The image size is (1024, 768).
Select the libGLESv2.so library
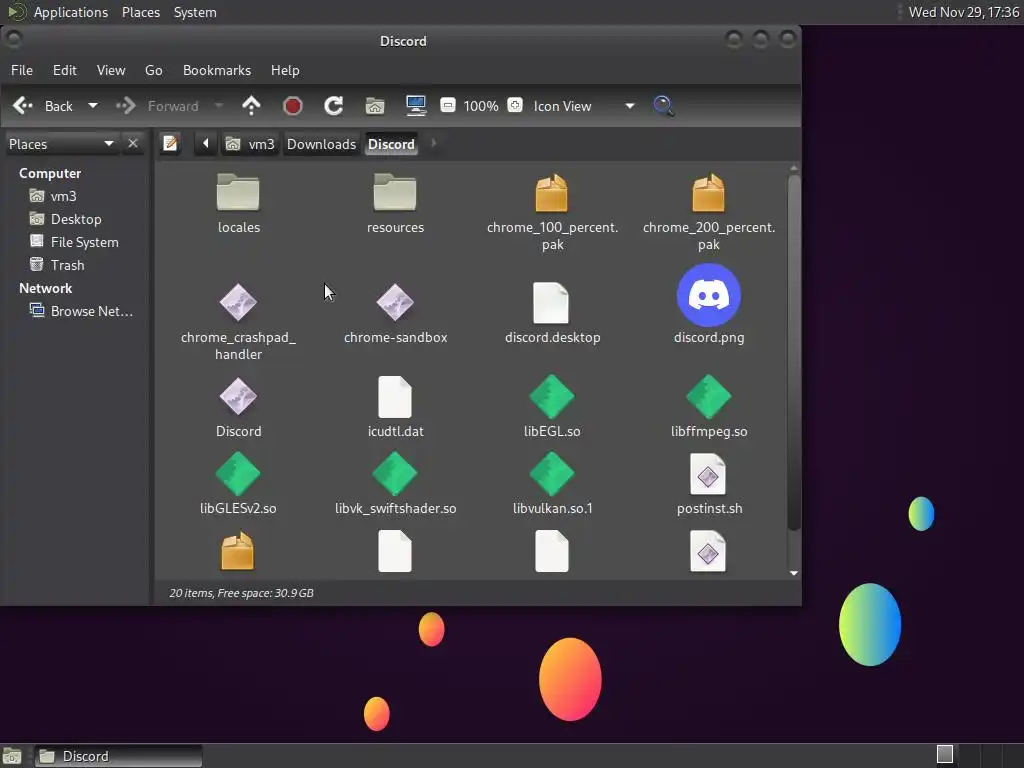238,484
